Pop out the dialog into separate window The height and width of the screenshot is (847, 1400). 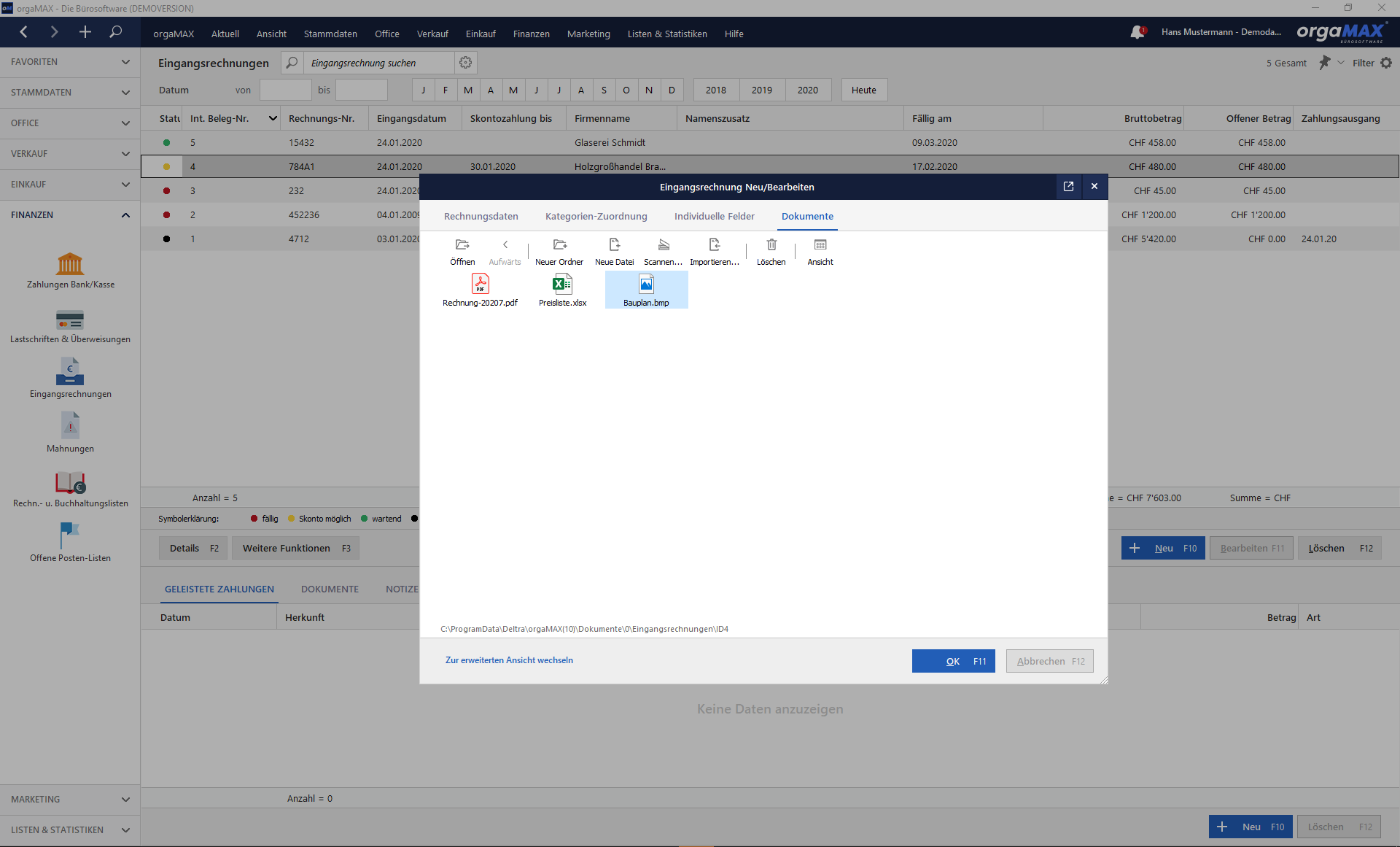(1068, 187)
